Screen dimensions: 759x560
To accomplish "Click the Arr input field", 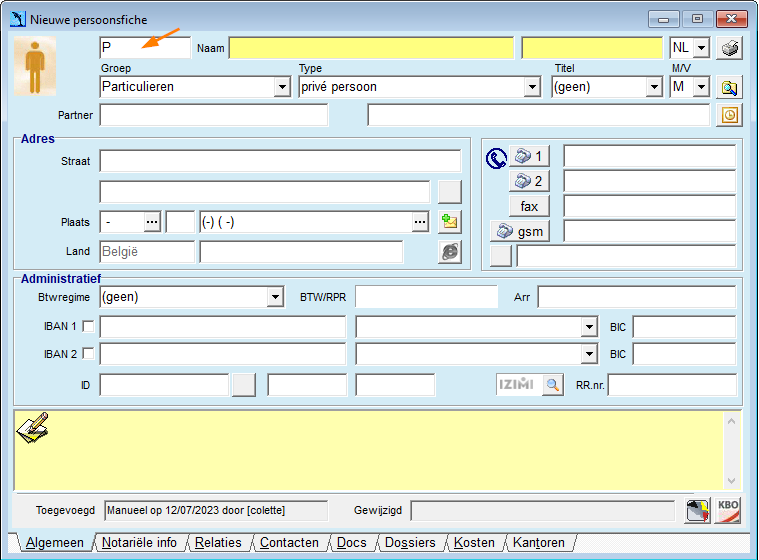I will [x=637, y=297].
